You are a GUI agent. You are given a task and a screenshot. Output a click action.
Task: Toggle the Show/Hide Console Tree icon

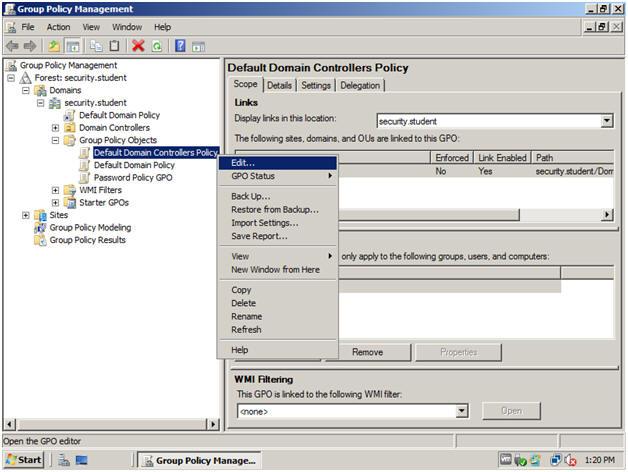tap(72, 46)
